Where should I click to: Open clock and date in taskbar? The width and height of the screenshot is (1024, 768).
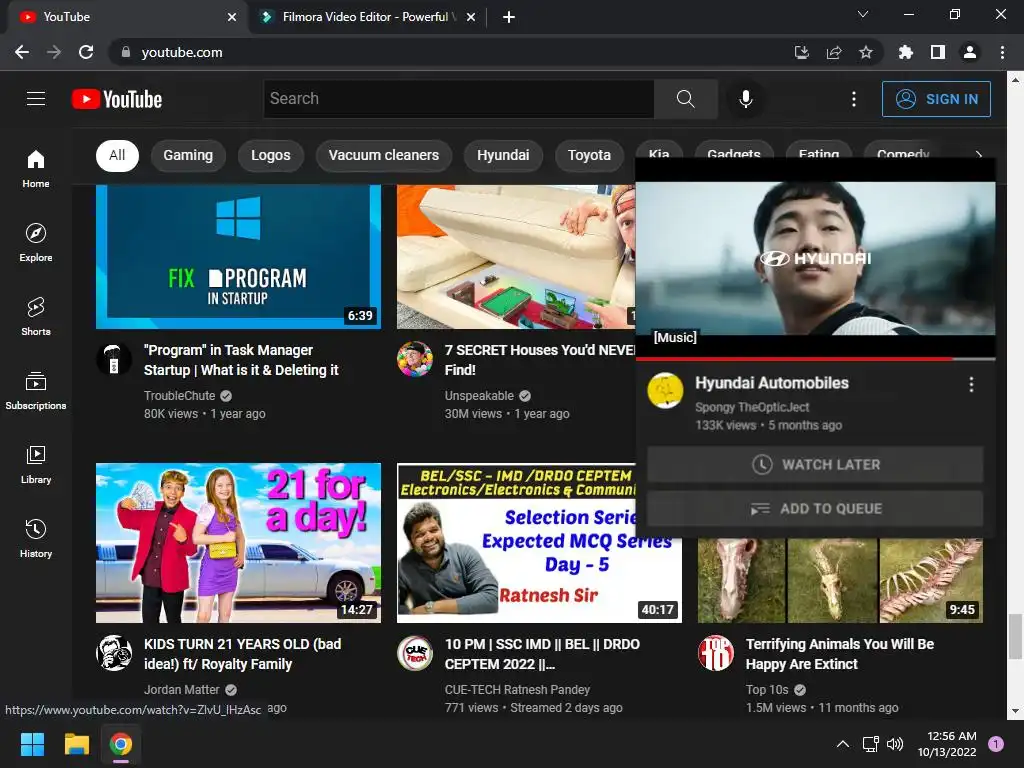[x=947, y=744]
